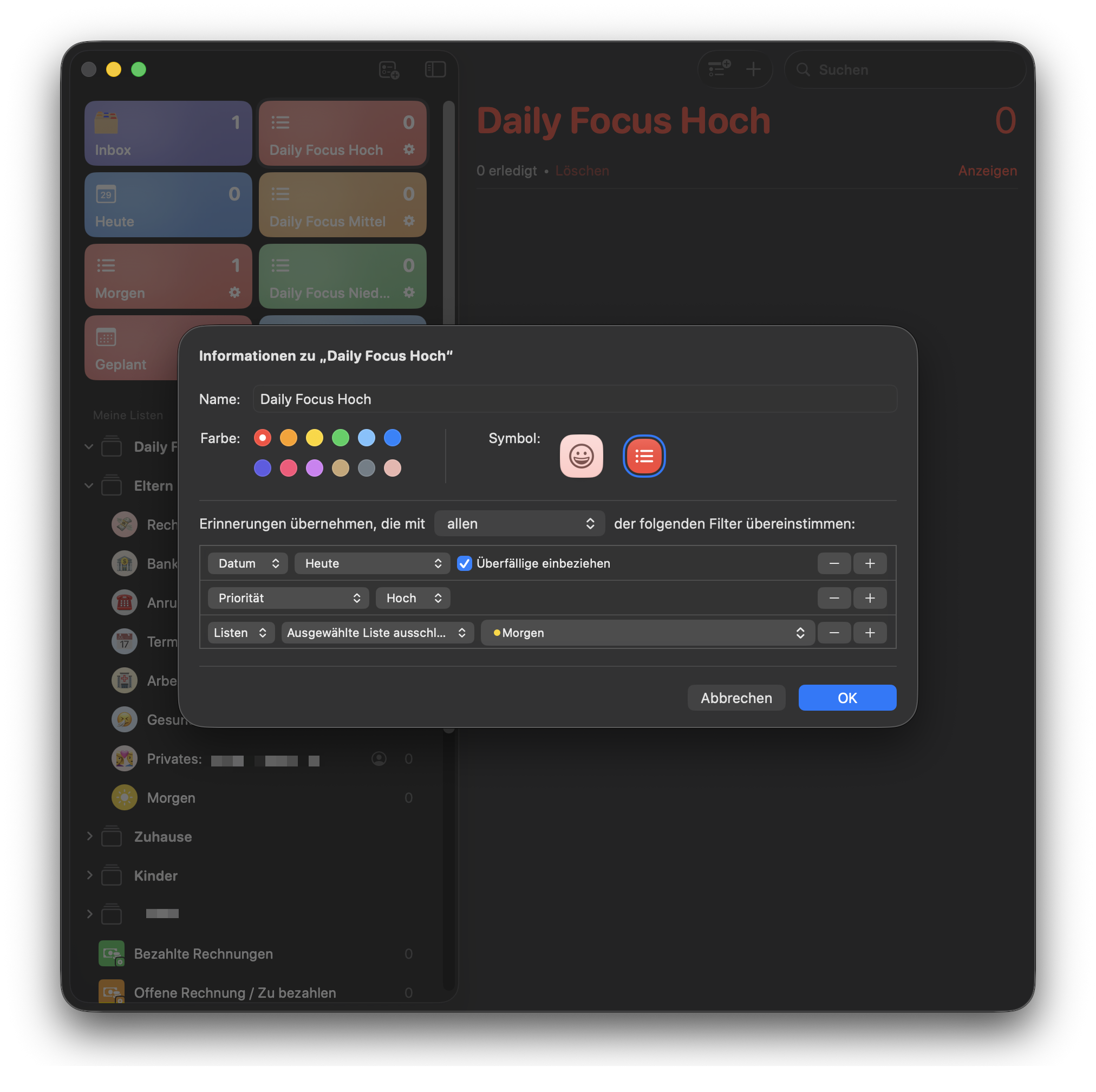Open the allen filter matching dropdown
The height and width of the screenshot is (1092, 1096).
click(x=519, y=523)
